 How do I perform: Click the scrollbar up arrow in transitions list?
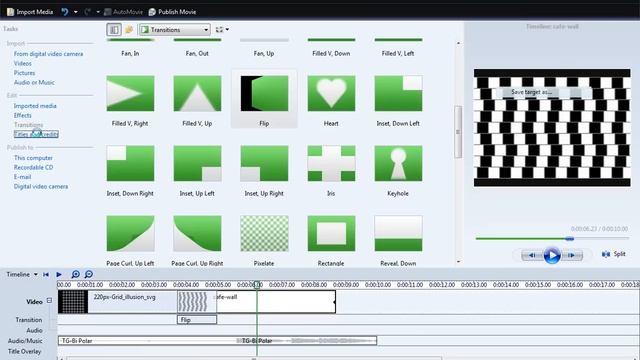(458, 43)
